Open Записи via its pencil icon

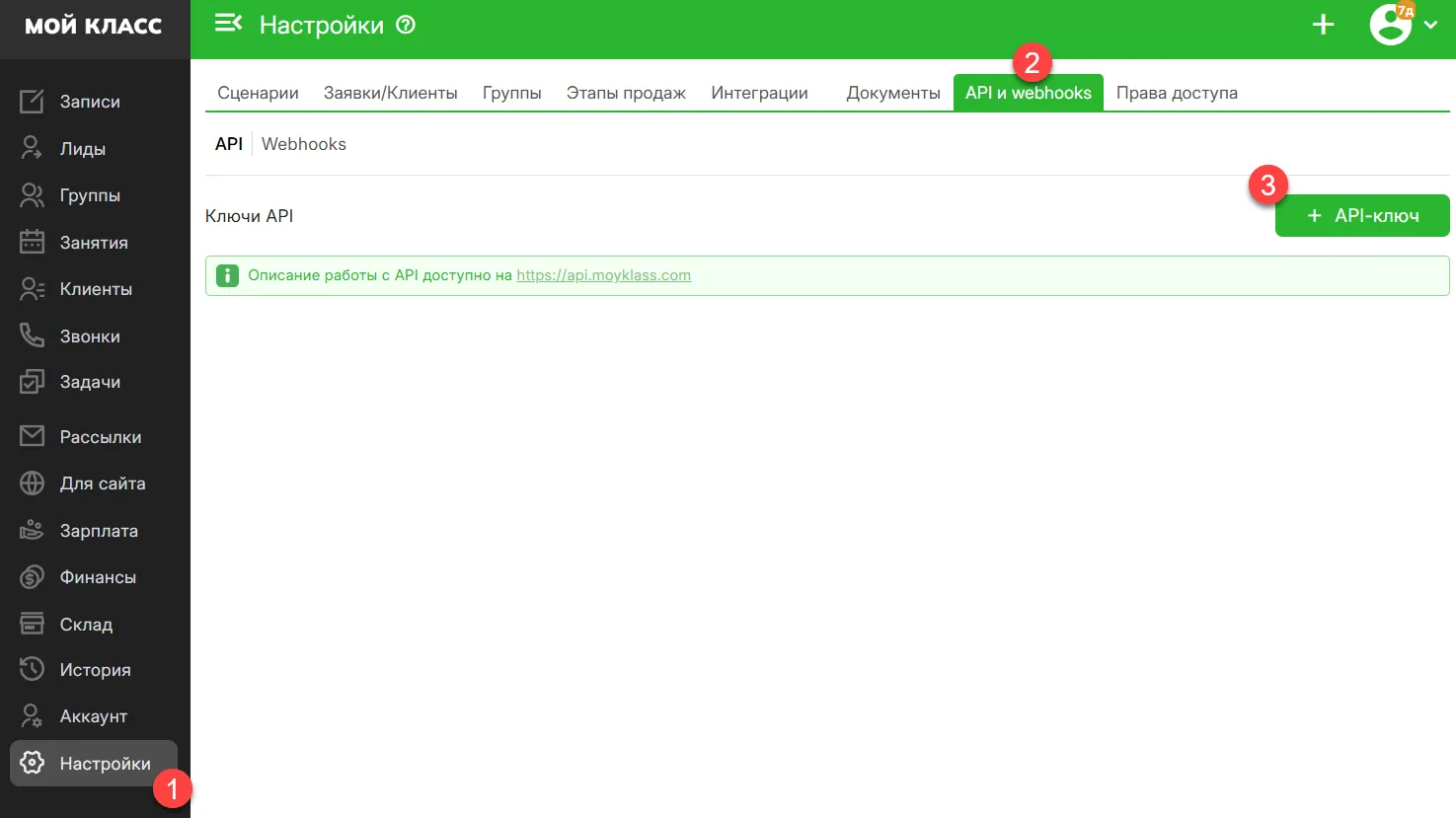[32, 102]
